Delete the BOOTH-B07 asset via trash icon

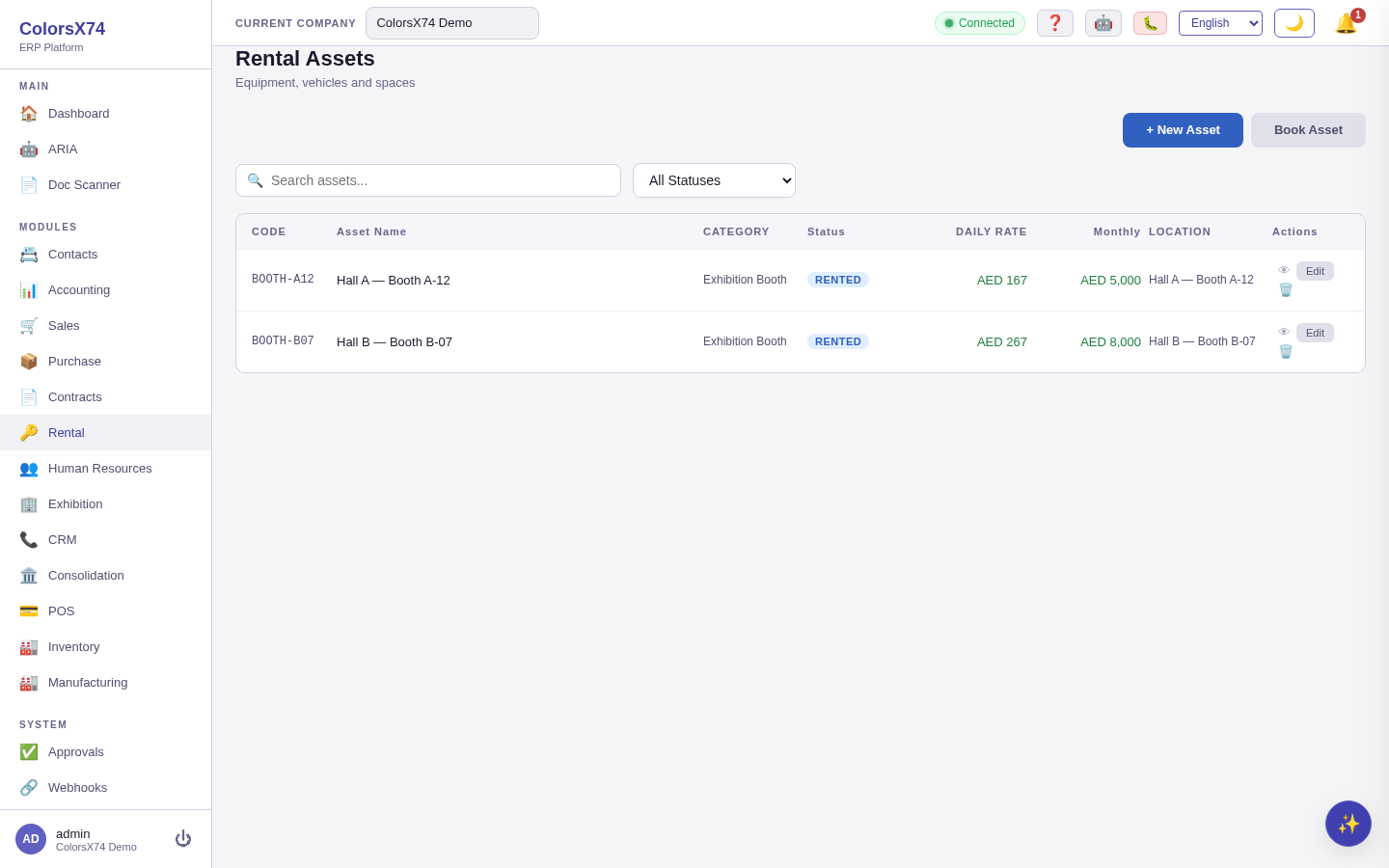coord(1285,351)
